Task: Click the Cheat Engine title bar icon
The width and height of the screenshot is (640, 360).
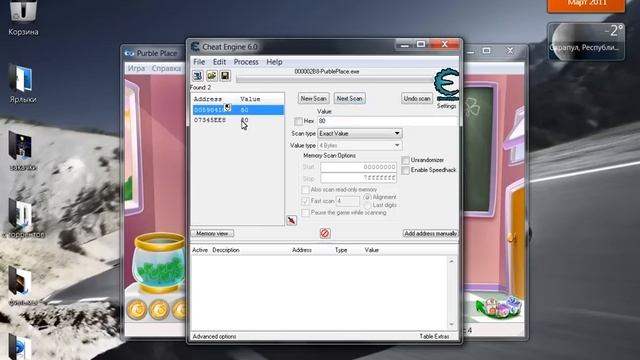Action: coord(195,47)
